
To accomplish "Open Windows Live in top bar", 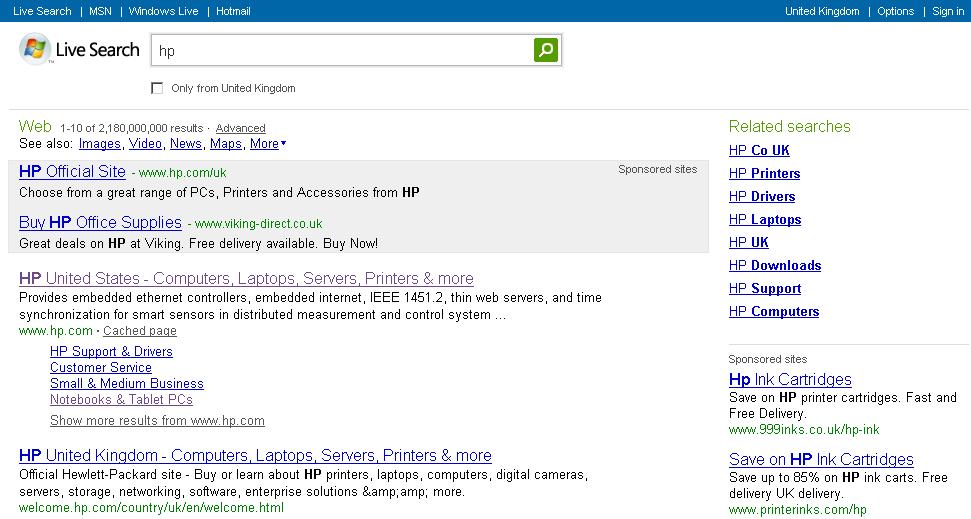I will (x=163, y=11).
